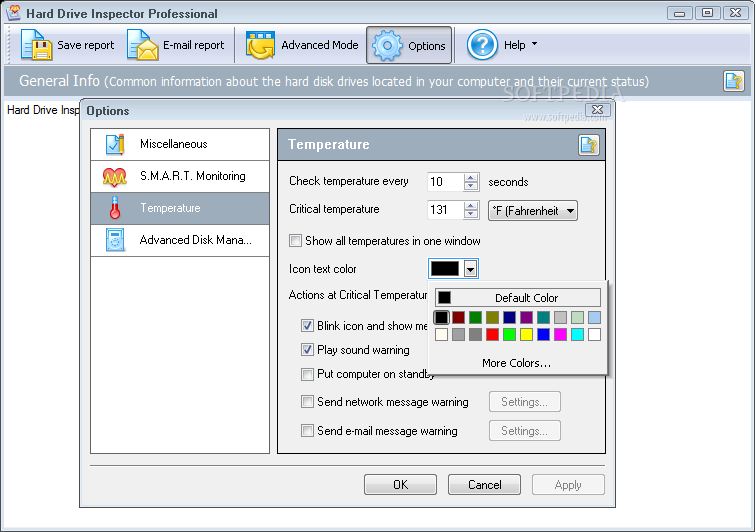Click the check temperature seconds field

[x=445, y=182]
